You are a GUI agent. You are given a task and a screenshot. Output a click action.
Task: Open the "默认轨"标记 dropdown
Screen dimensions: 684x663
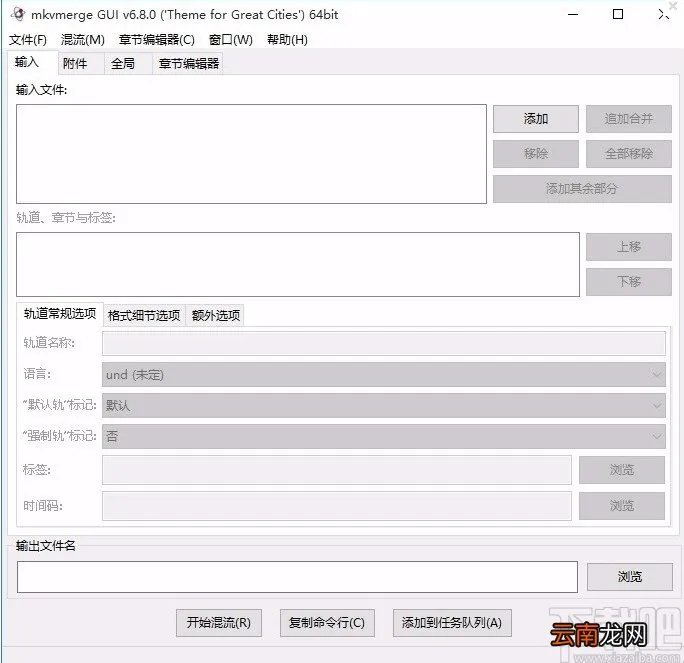pos(384,406)
